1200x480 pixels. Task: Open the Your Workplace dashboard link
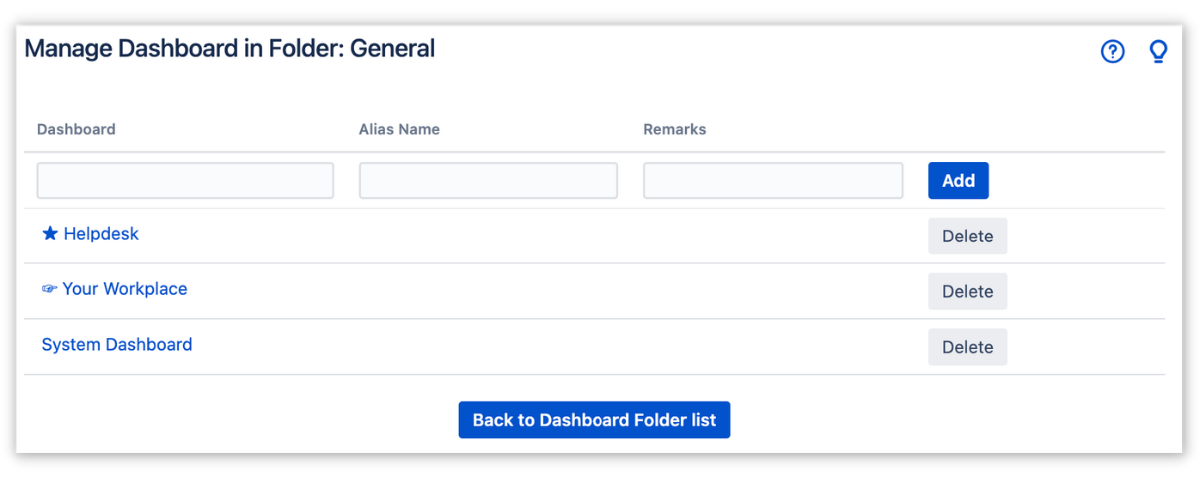[x=125, y=289]
